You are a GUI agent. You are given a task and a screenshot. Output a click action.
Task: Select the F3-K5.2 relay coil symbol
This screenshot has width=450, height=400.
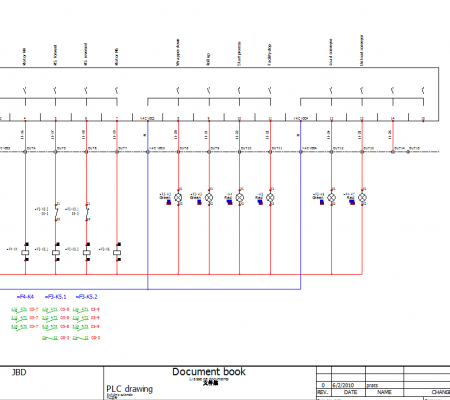click(87, 252)
